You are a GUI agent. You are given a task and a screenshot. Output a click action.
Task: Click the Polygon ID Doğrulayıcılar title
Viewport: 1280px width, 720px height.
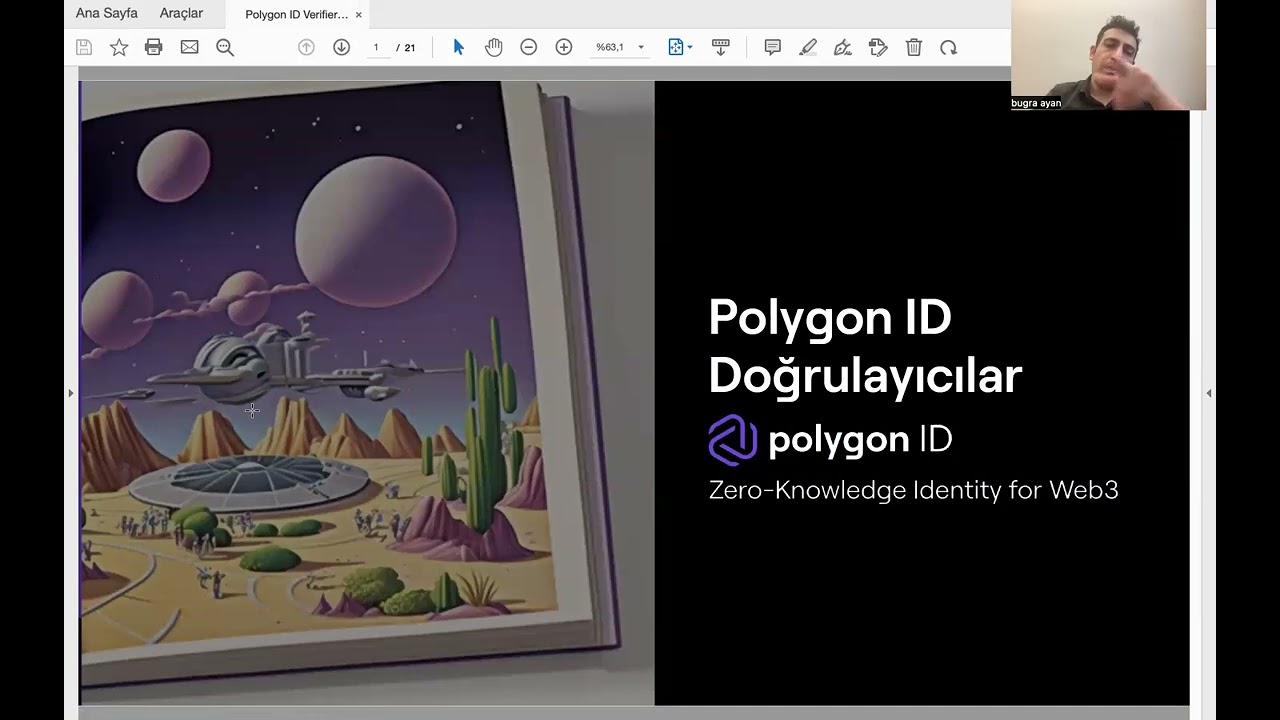click(865, 346)
